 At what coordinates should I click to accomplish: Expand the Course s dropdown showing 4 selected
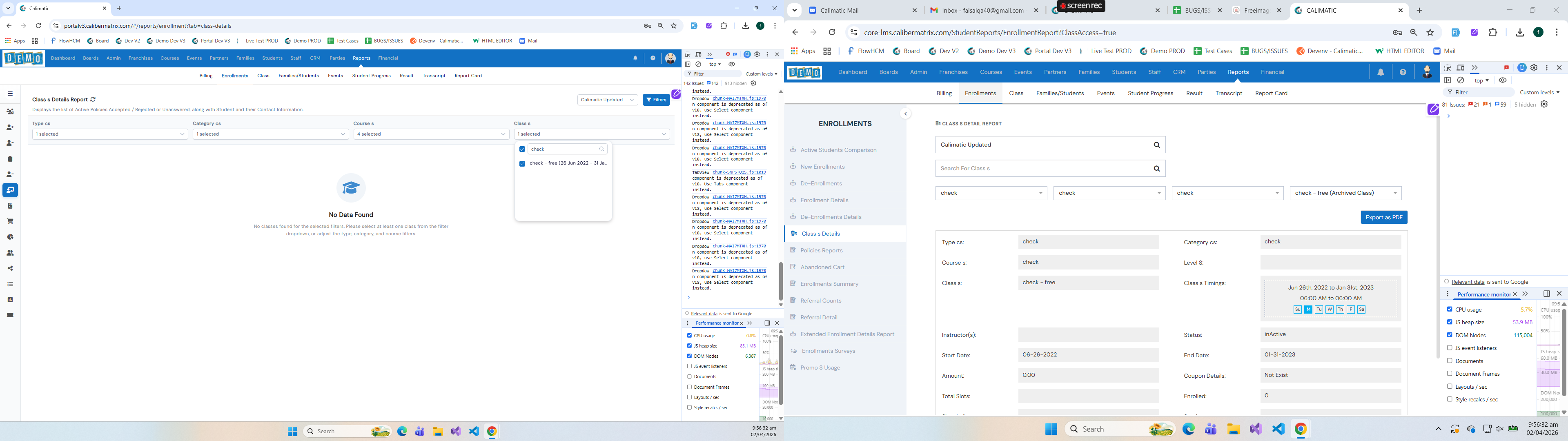[431, 134]
